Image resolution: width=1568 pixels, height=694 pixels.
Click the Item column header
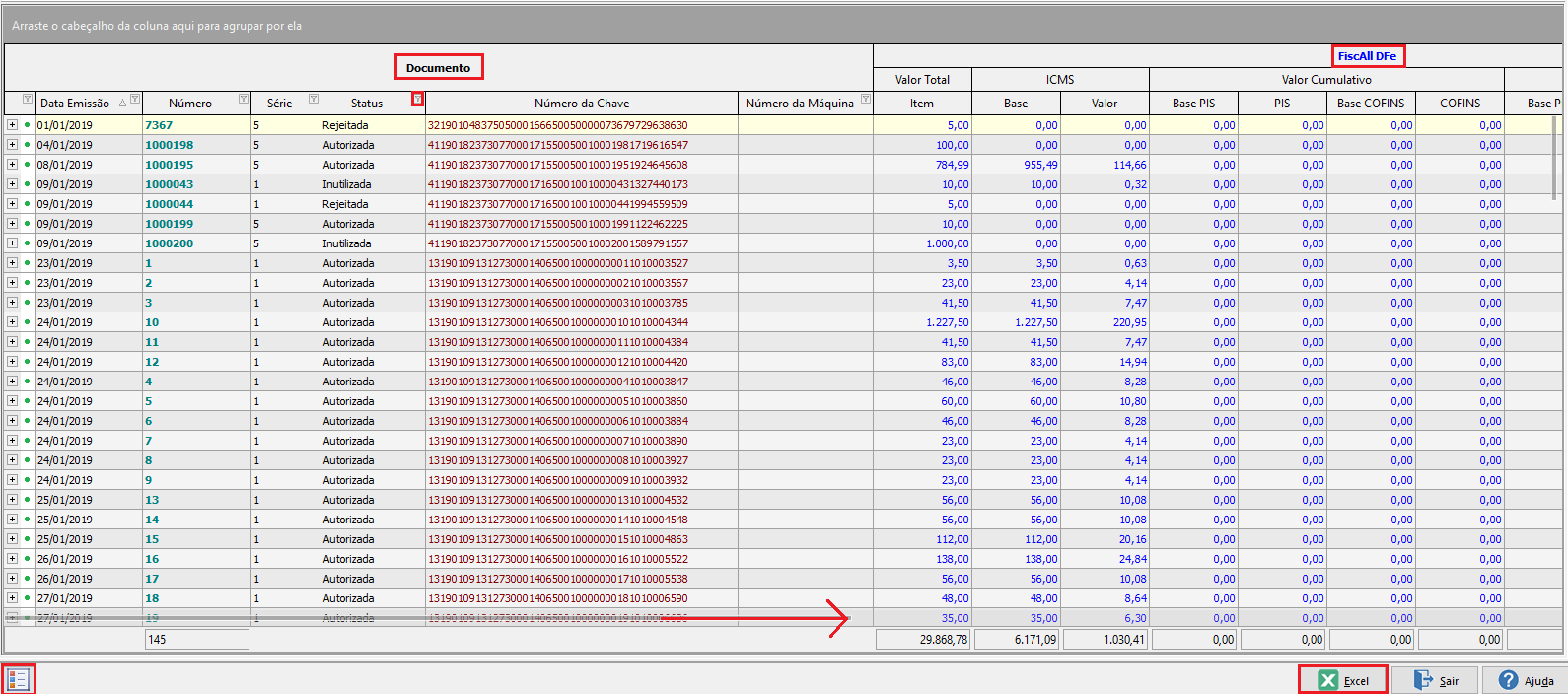[922, 104]
